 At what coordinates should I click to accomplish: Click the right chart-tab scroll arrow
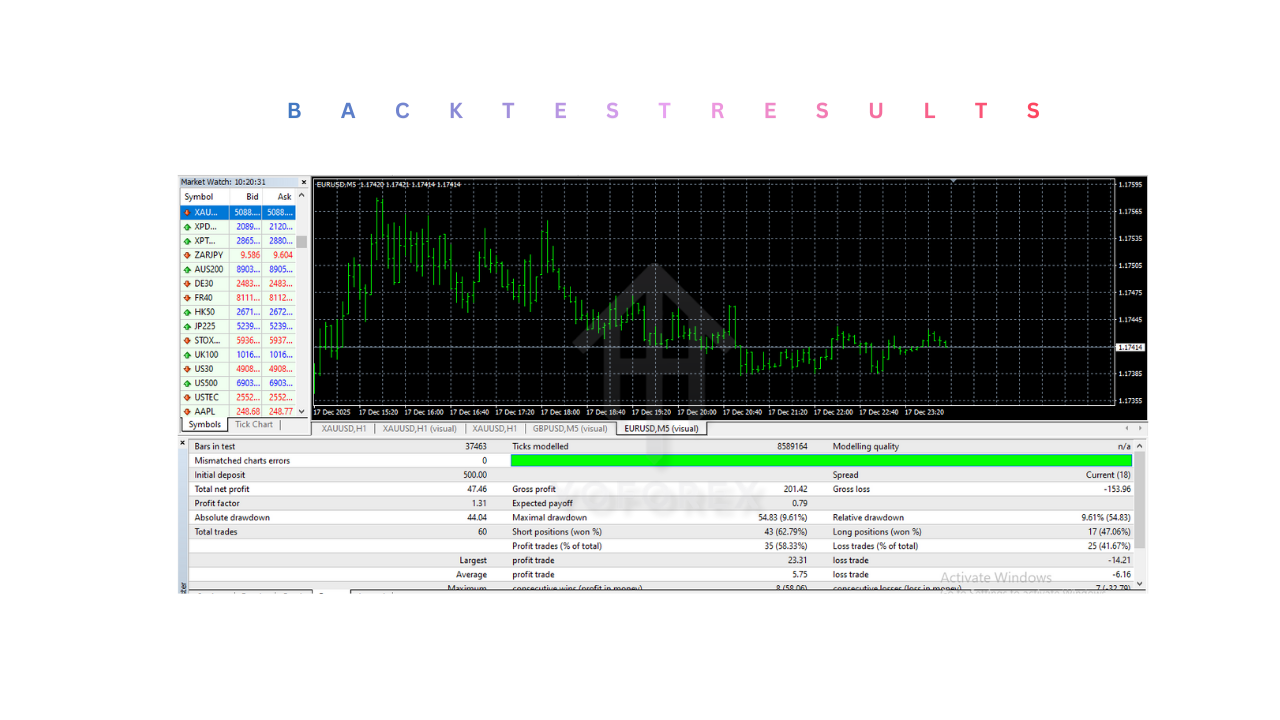point(1138,427)
